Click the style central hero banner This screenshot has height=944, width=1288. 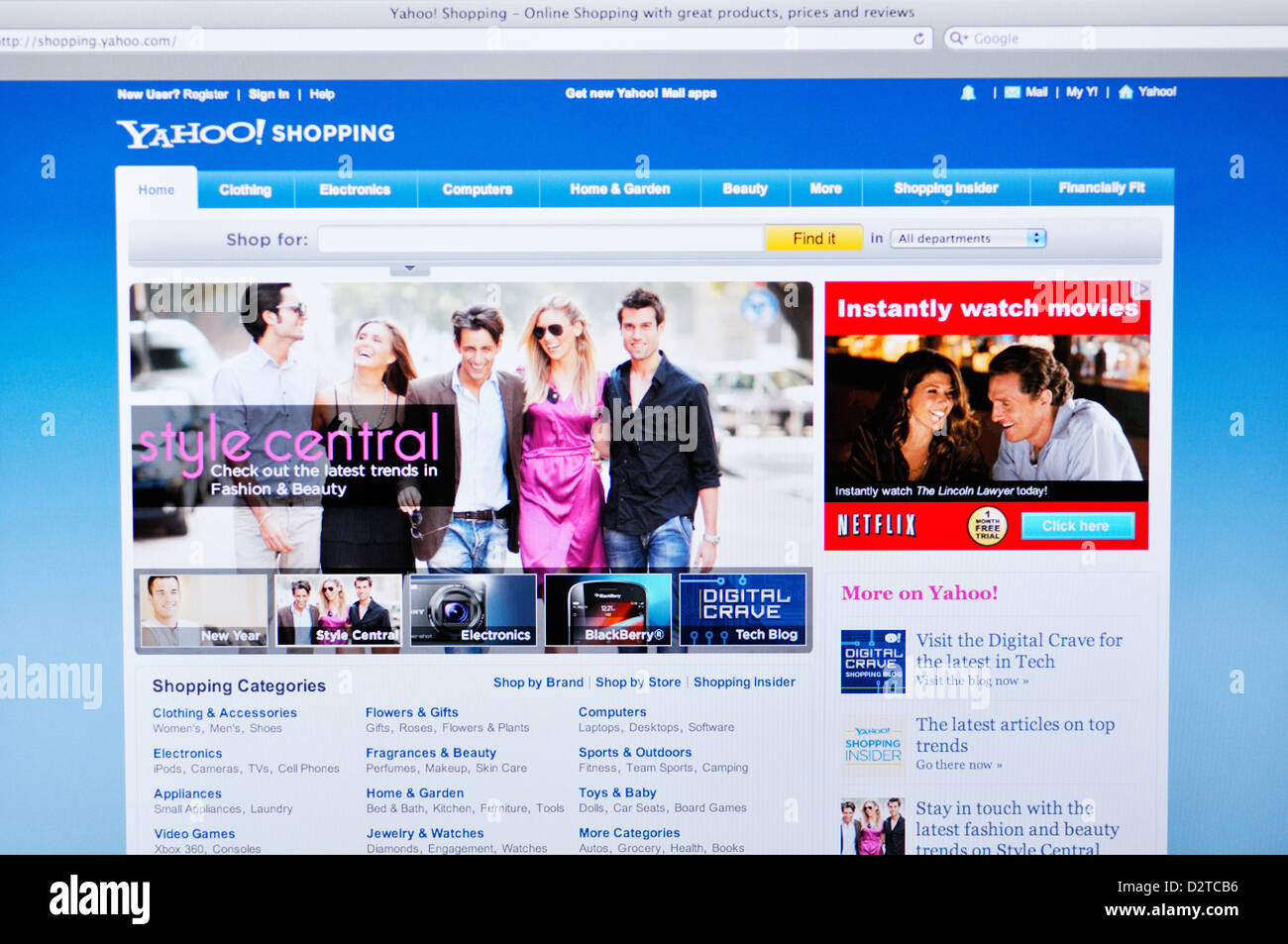[x=472, y=426]
